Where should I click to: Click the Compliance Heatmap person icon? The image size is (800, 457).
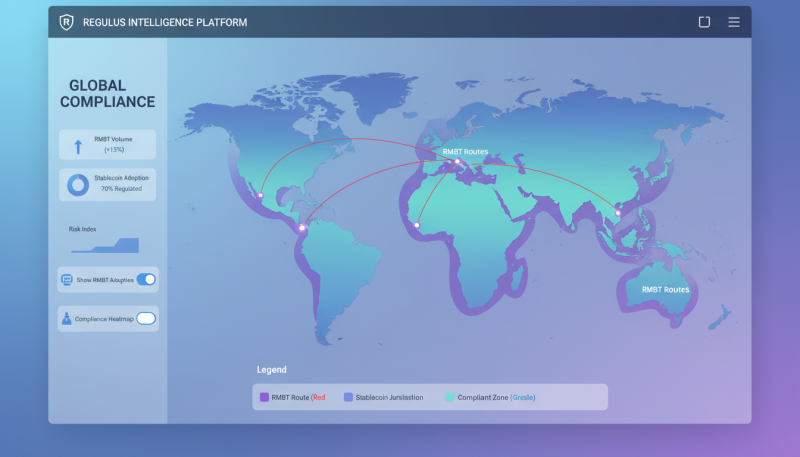[x=67, y=319]
